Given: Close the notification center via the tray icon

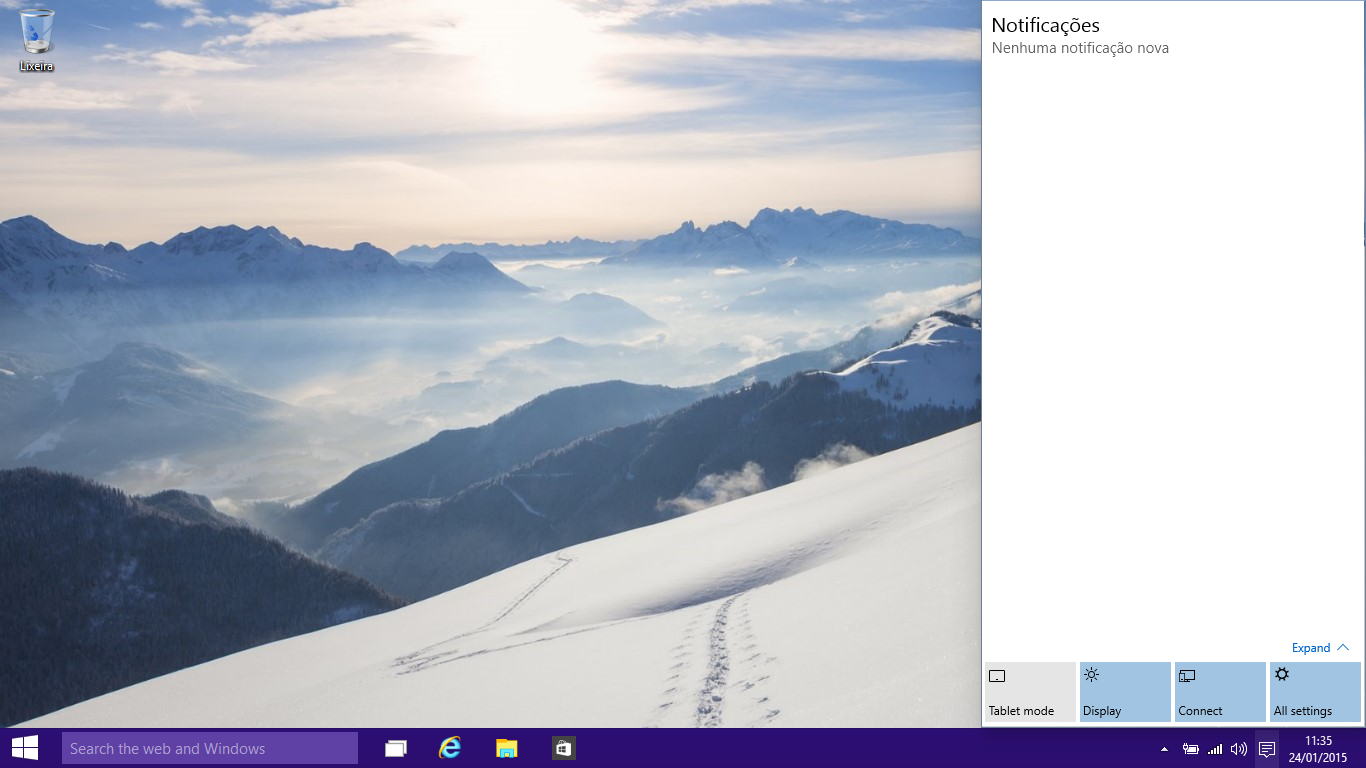Looking at the screenshot, I should coord(1267,749).
